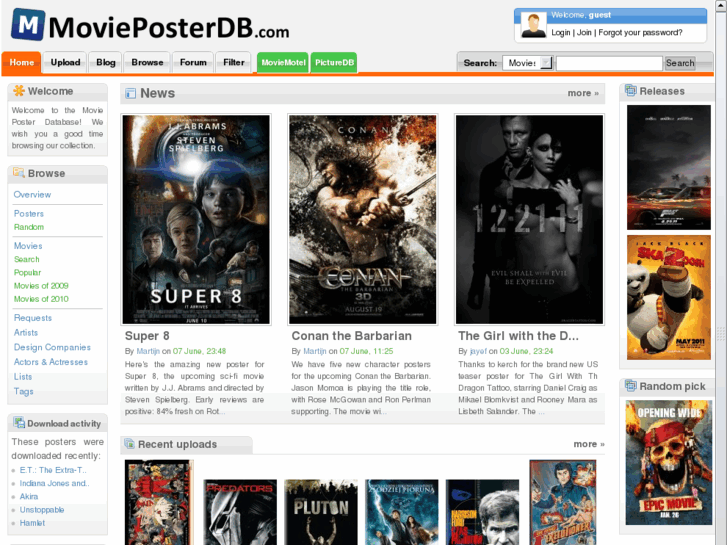The height and width of the screenshot is (545, 727).
Task: Click the Random link
Action: click(29, 227)
